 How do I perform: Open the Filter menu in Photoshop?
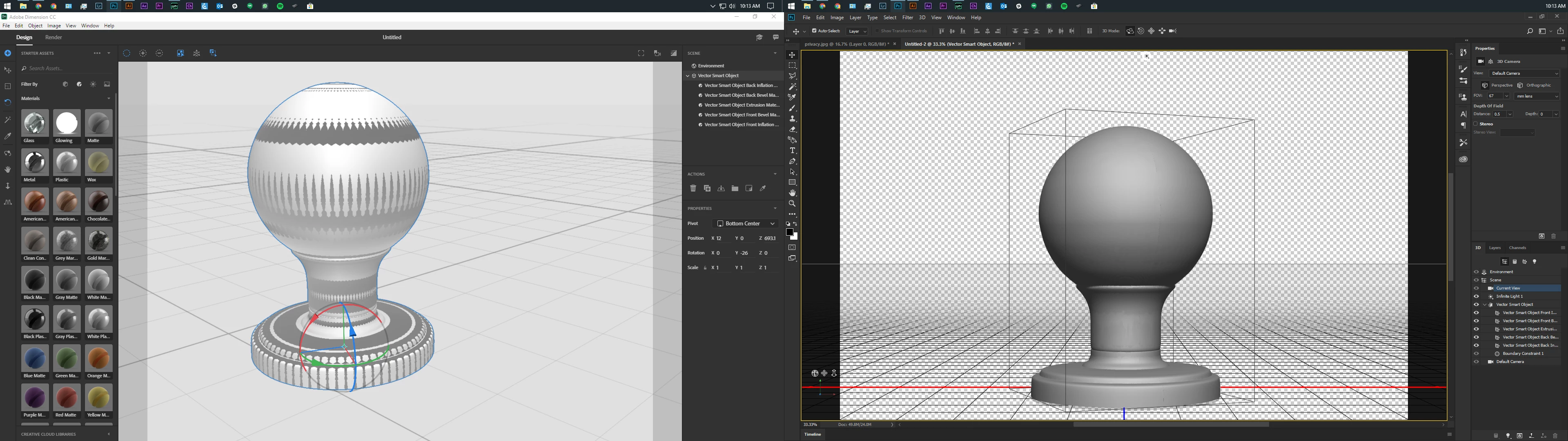[908, 18]
